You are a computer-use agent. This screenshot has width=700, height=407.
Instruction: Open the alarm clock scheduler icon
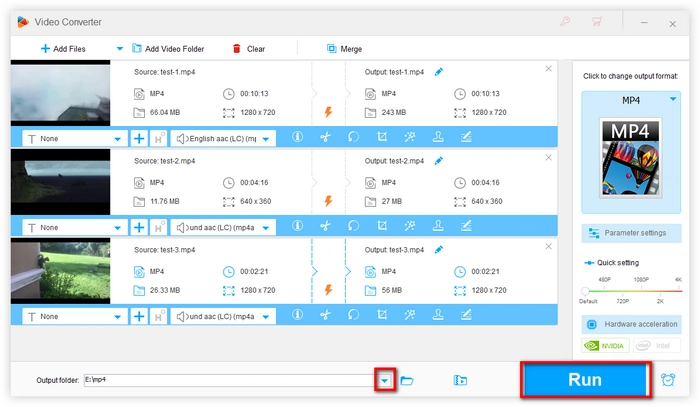(668, 380)
